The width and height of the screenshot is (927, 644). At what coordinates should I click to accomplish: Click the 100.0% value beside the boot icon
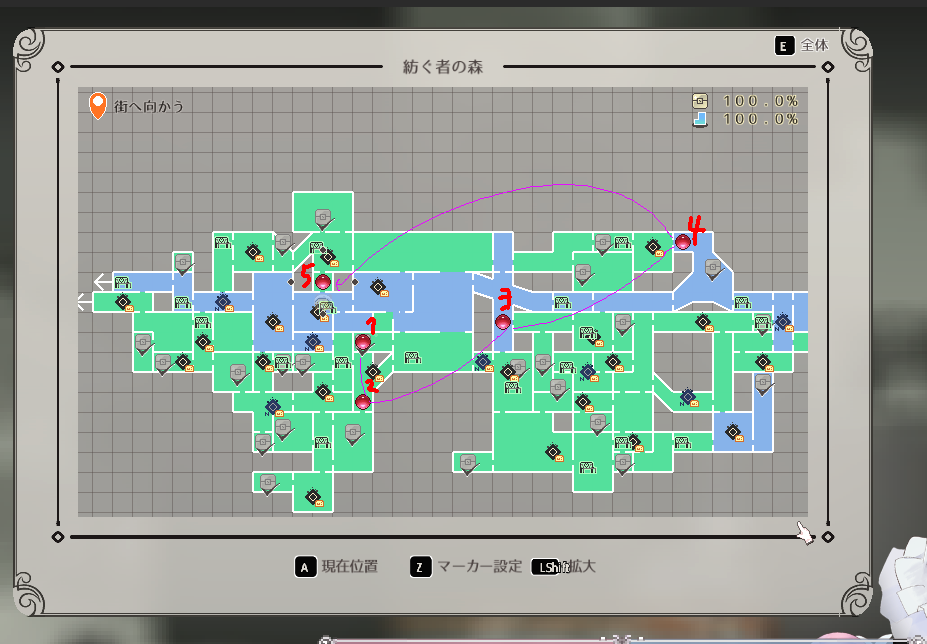point(761,119)
